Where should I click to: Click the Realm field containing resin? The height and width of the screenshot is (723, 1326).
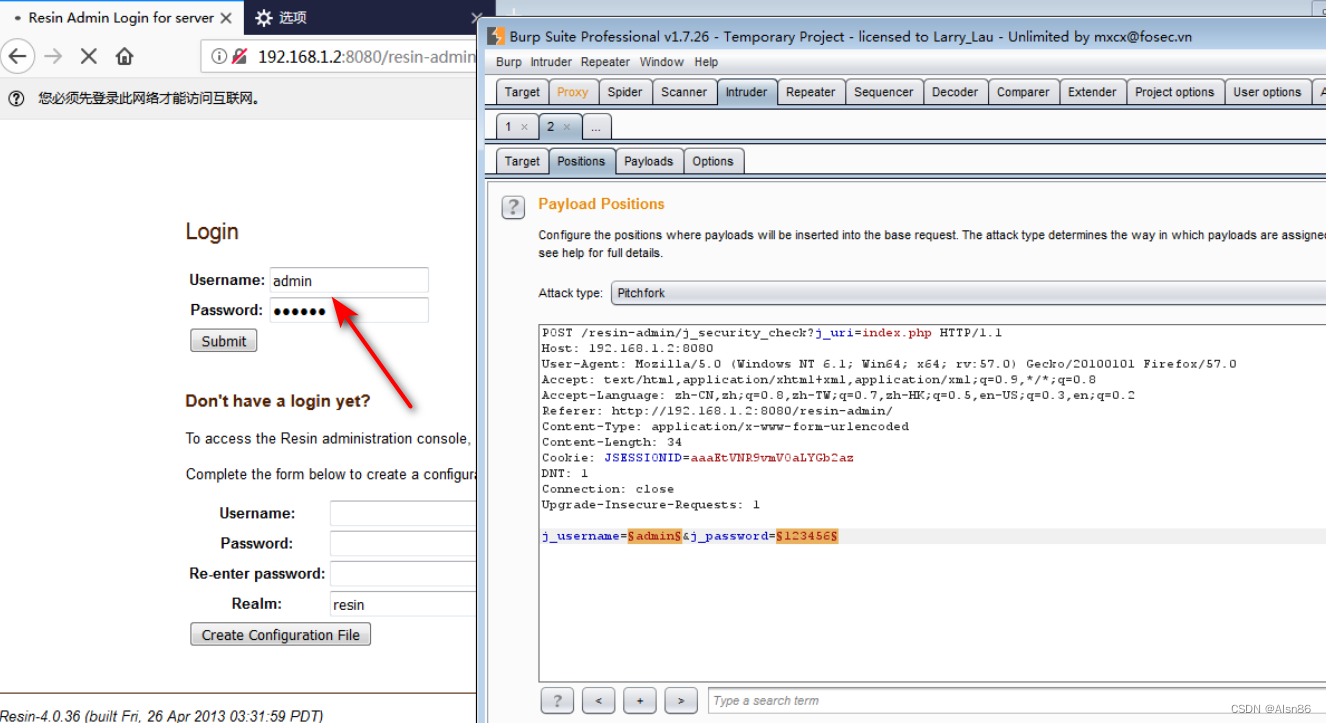point(404,604)
